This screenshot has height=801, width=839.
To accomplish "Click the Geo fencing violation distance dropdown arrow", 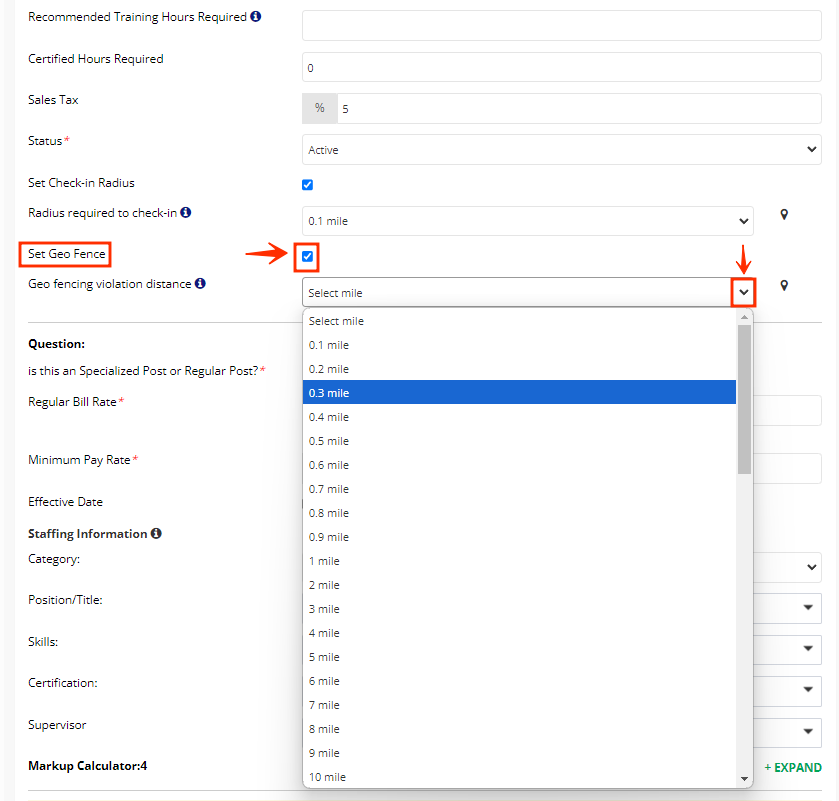I will pos(743,293).
